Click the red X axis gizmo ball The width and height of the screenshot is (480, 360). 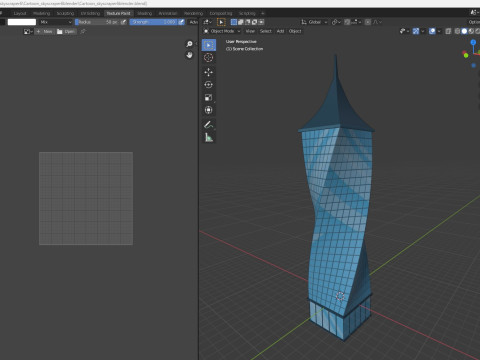point(464,52)
